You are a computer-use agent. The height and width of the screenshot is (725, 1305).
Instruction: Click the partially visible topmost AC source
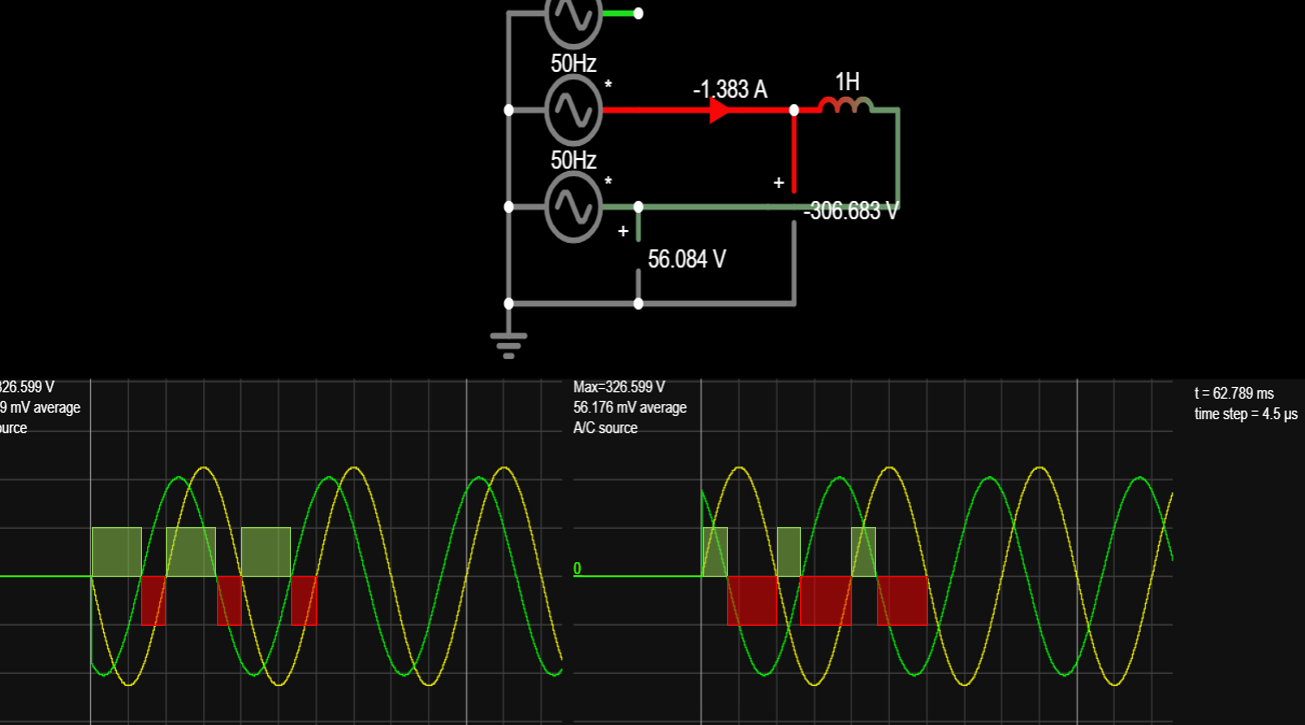pyautogui.click(x=573, y=14)
